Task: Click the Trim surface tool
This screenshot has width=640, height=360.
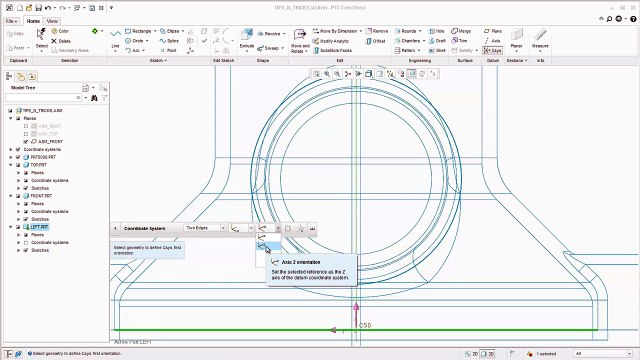Action: (459, 41)
